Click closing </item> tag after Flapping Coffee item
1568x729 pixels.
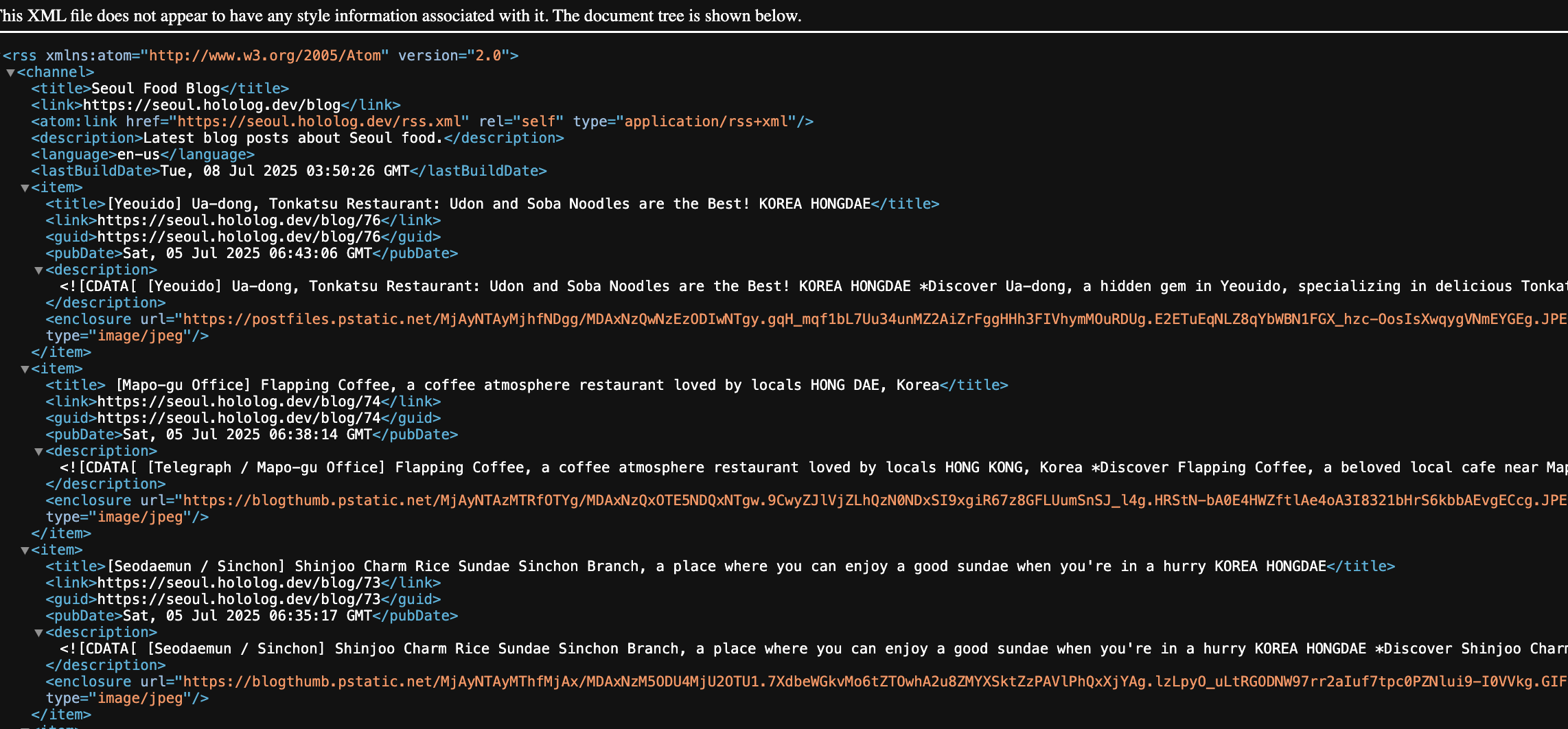pyautogui.click(x=61, y=533)
